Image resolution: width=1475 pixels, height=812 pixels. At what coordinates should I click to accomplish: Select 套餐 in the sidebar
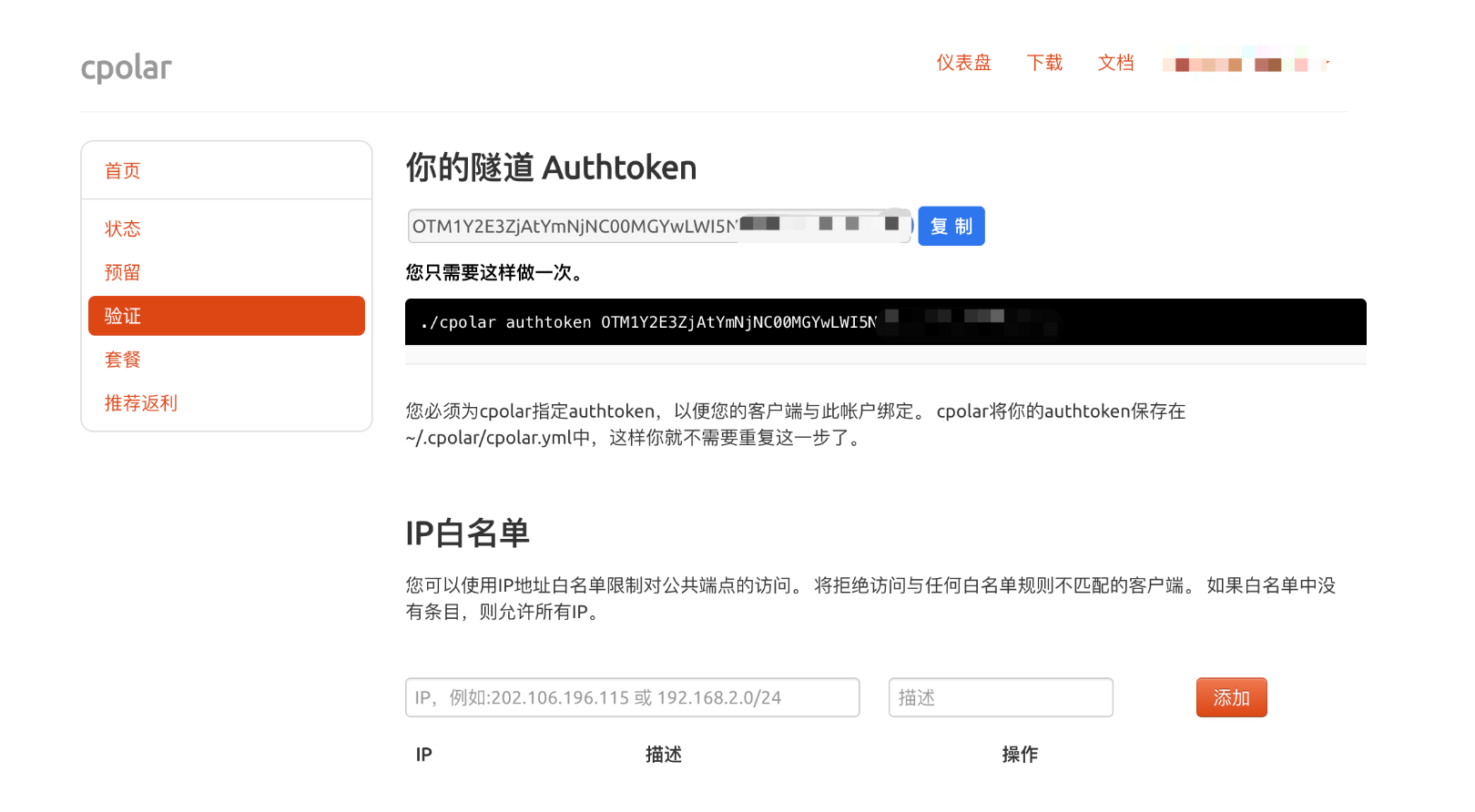tap(122, 360)
